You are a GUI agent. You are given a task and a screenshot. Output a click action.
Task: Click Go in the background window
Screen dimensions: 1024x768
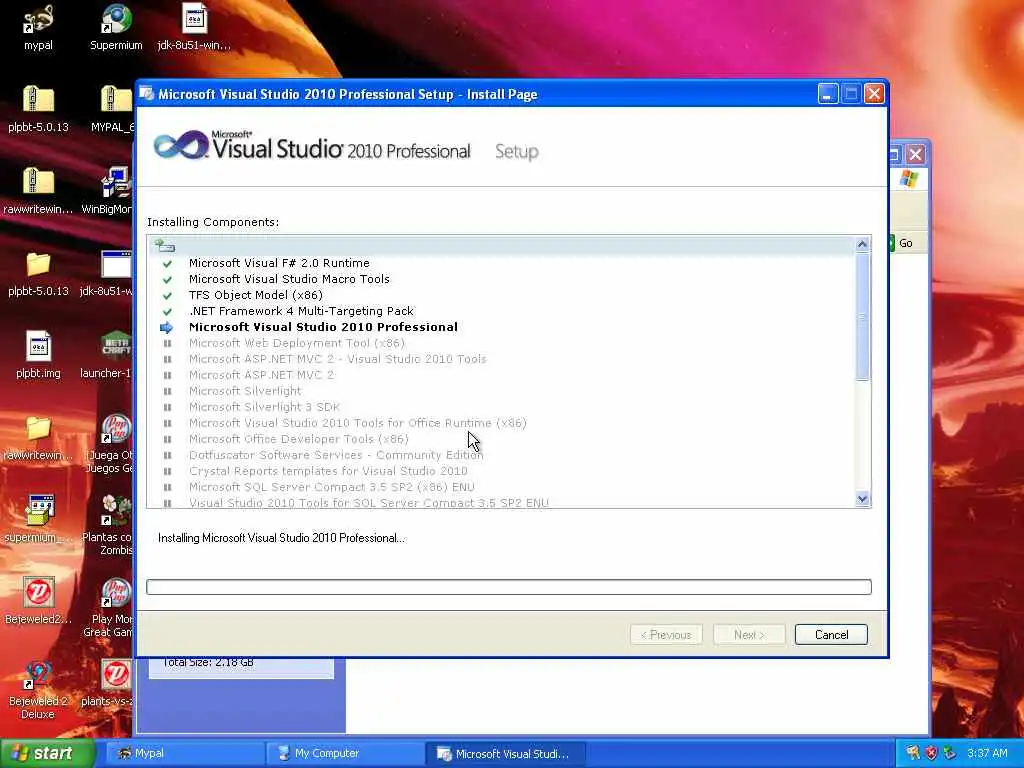click(905, 243)
